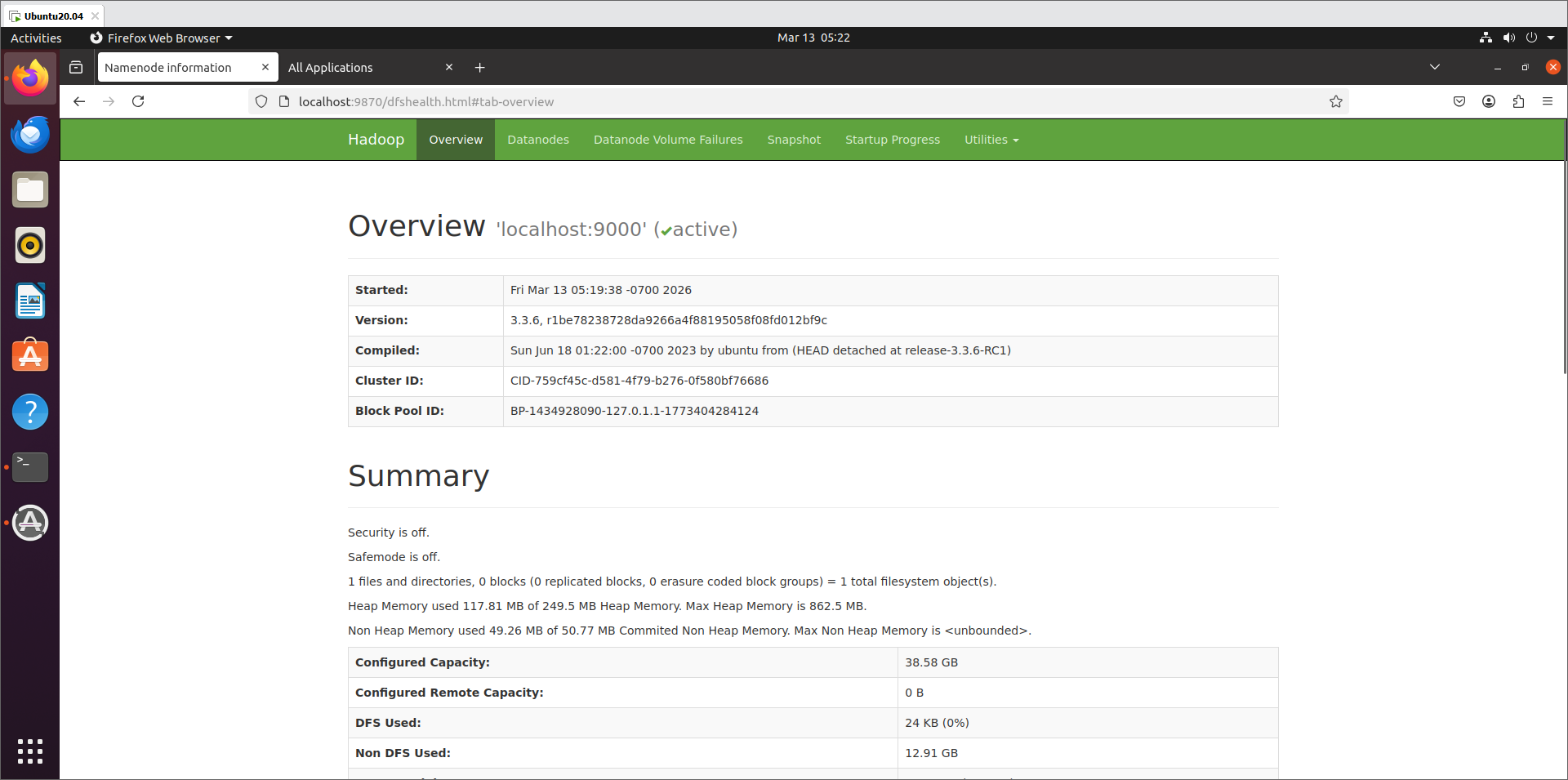Open Rhythmbox music player from the dock
Screen dimensions: 1568x780
pos(29,245)
